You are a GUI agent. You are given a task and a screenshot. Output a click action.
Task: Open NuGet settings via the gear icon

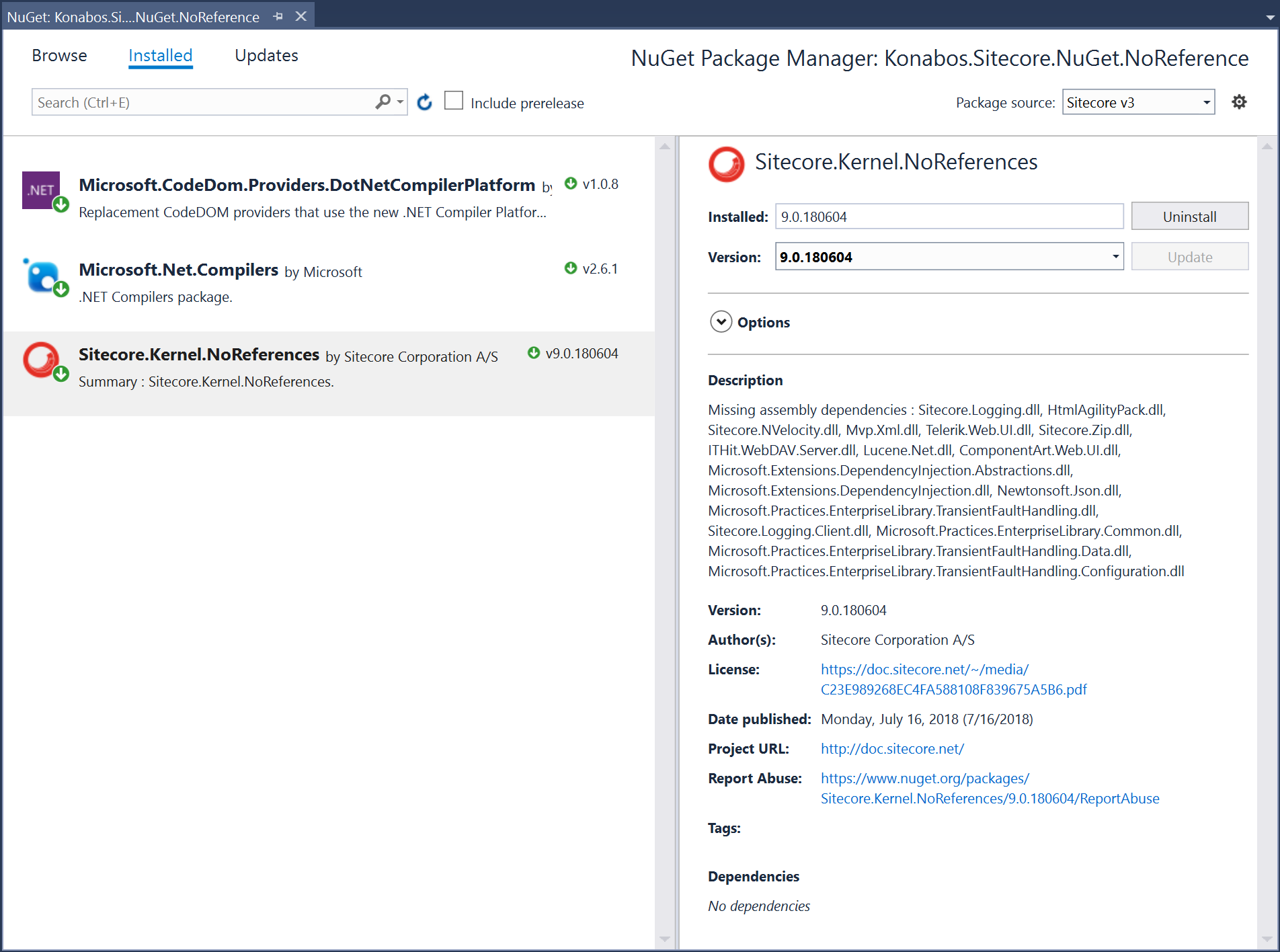point(1239,102)
